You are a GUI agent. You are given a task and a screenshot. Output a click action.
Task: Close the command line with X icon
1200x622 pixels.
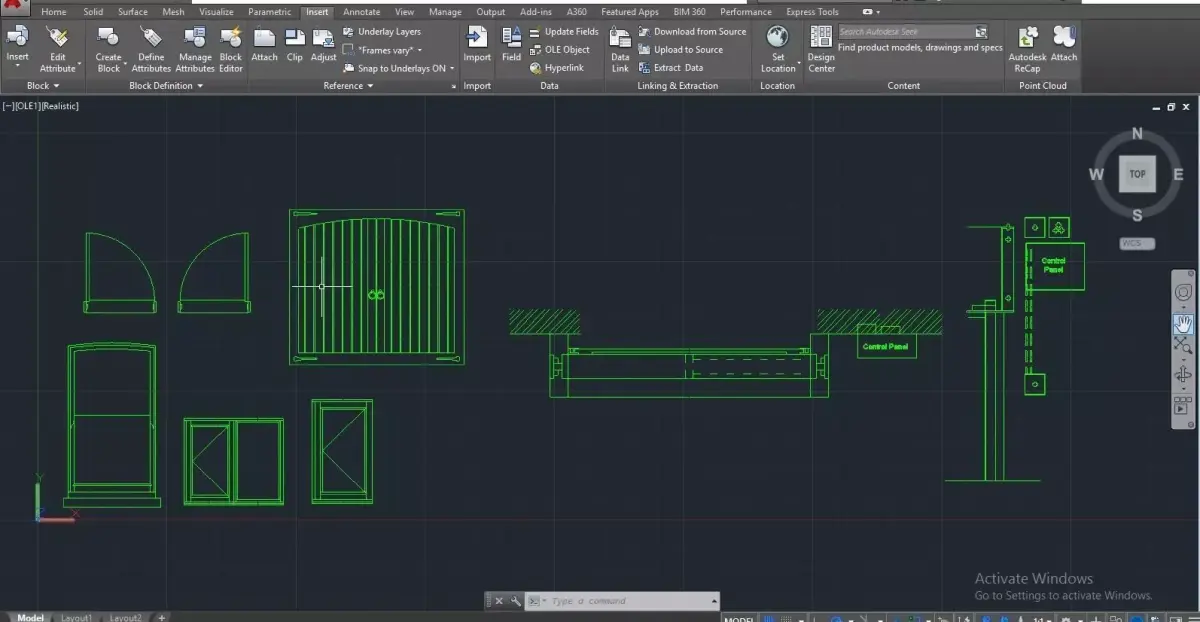point(499,601)
